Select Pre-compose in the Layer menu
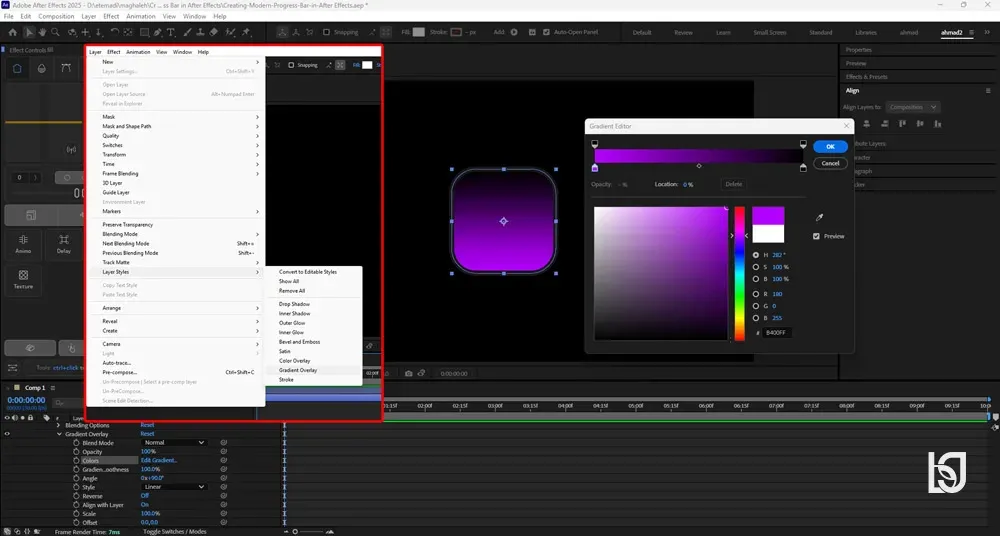1000x536 pixels. click(x=120, y=372)
